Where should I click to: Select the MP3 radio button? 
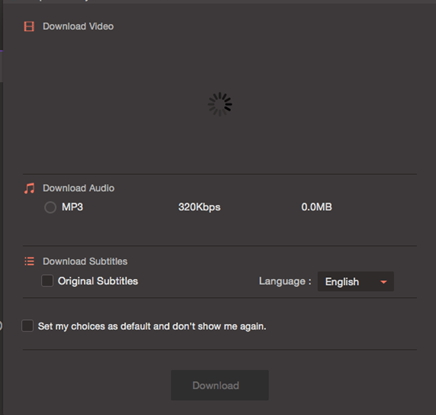[x=50, y=207]
